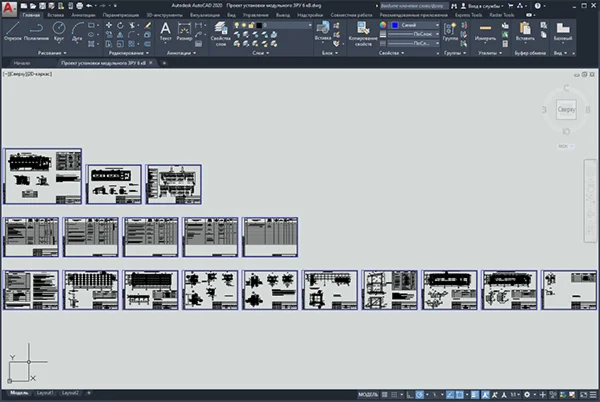Click the Move tool in Редактирование panel
600x402 pixels.
coord(109,25)
